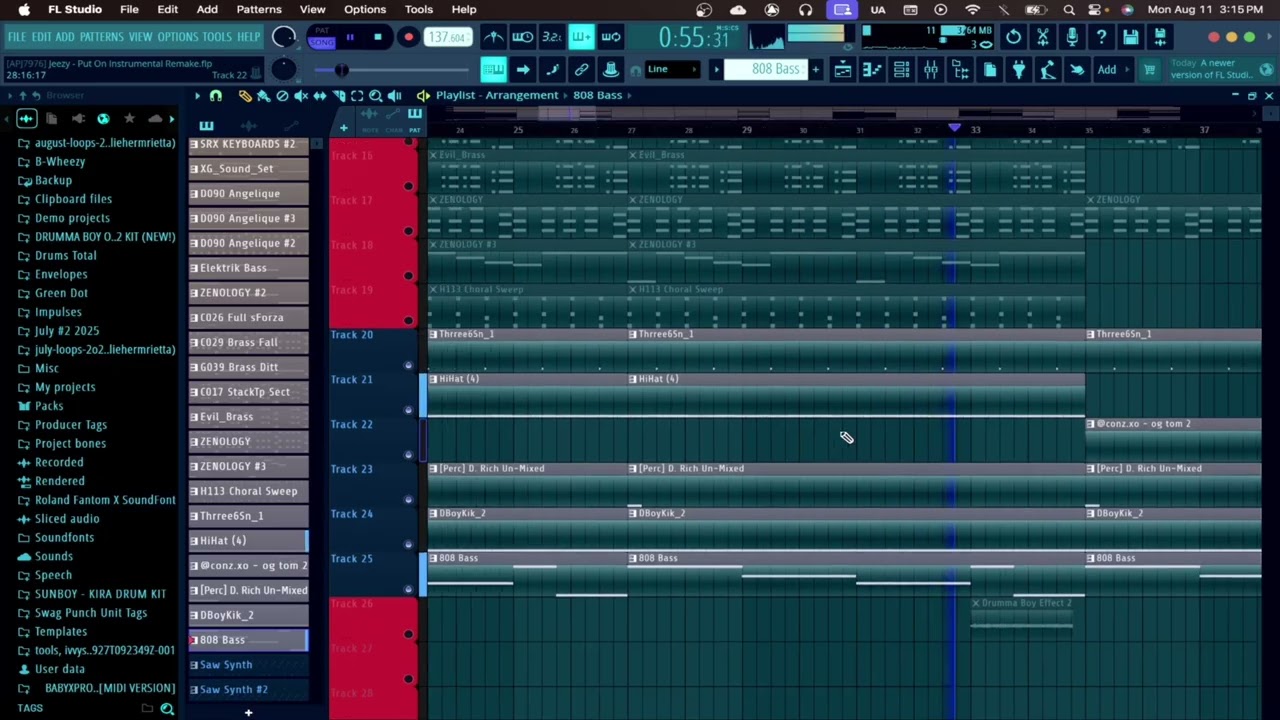Viewport: 1280px width, 720px height.
Task: Select the Mute tool in playlist toolbar
Action: pos(301,95)
